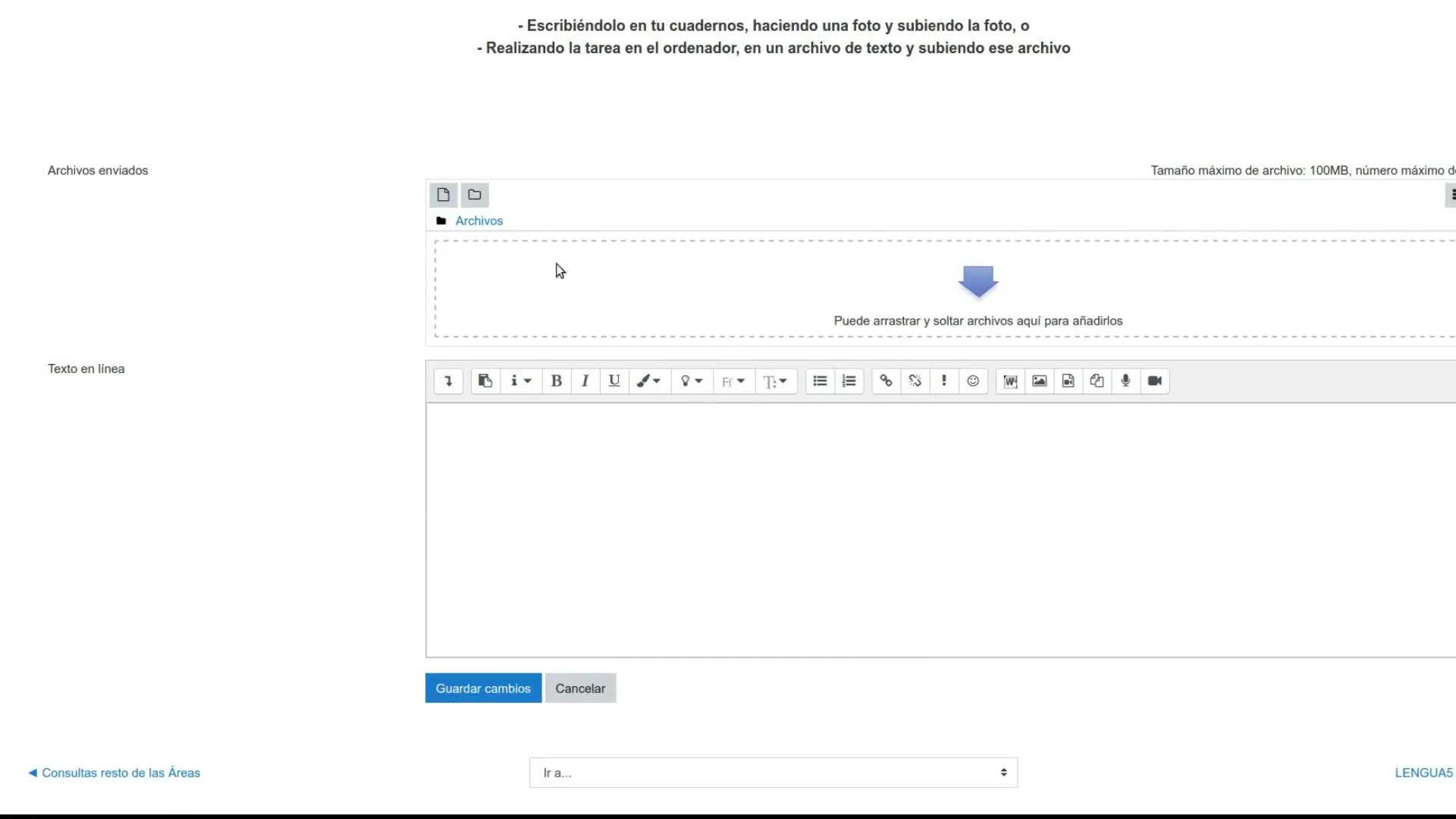The width and height of the screenshot is (1456, 819).
Task: Click the unlink icon
Action: pos(915,381)
